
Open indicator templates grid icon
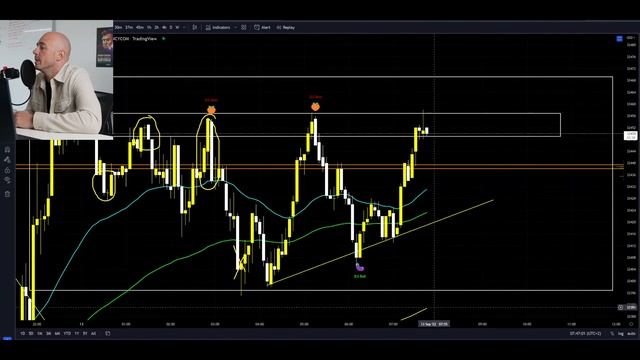pos(244,27)
